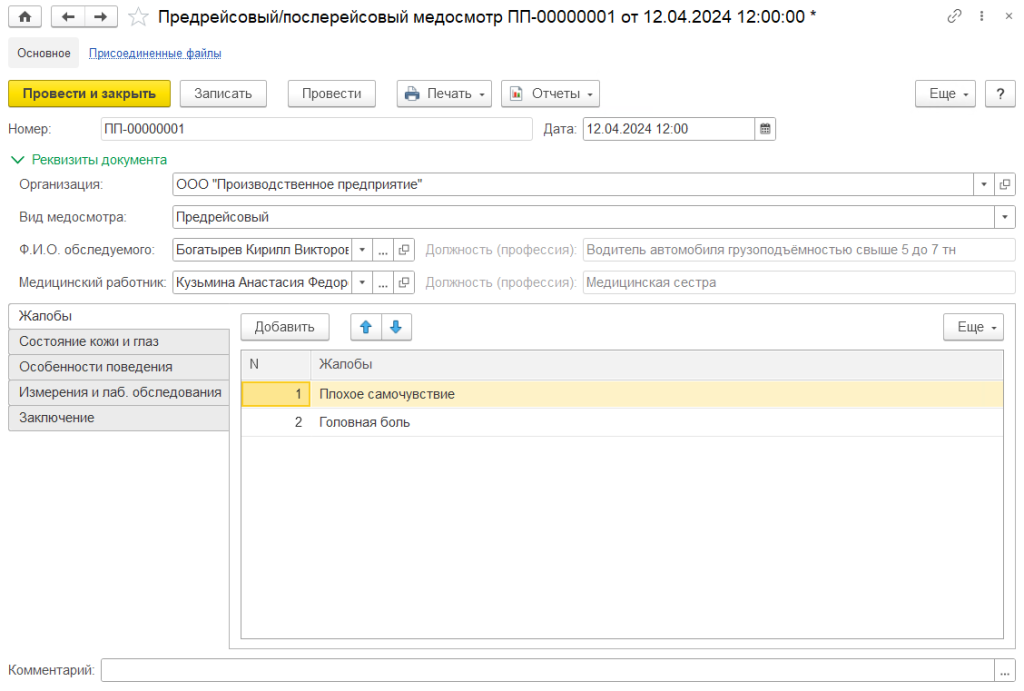Screen dimensions: 1024x691
Task: Open the Организация record with open icon
Action: tap(1005, 185)
